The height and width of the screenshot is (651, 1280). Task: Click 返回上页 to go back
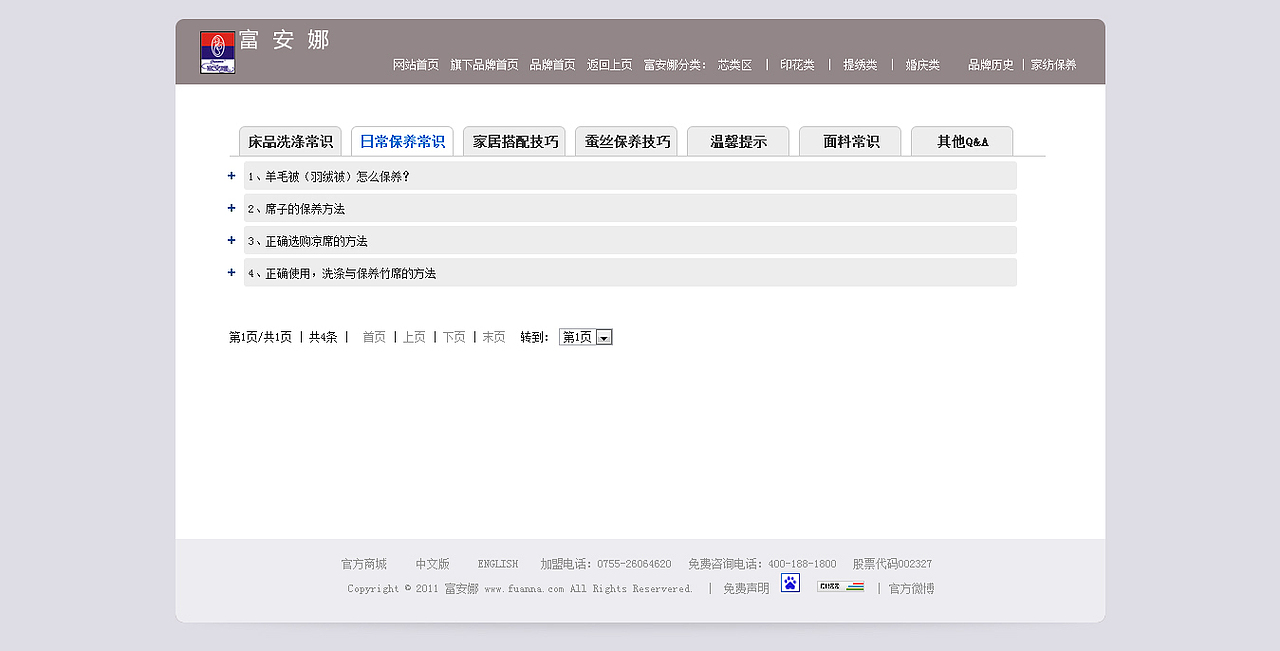click(x=609, y=65)
